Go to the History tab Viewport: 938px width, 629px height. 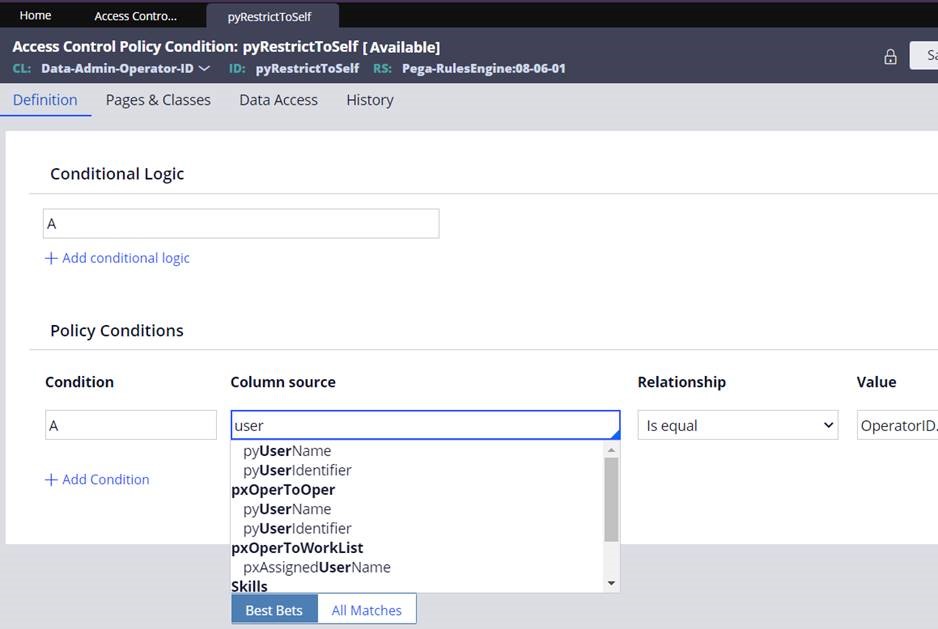click(x=369, y=100)
